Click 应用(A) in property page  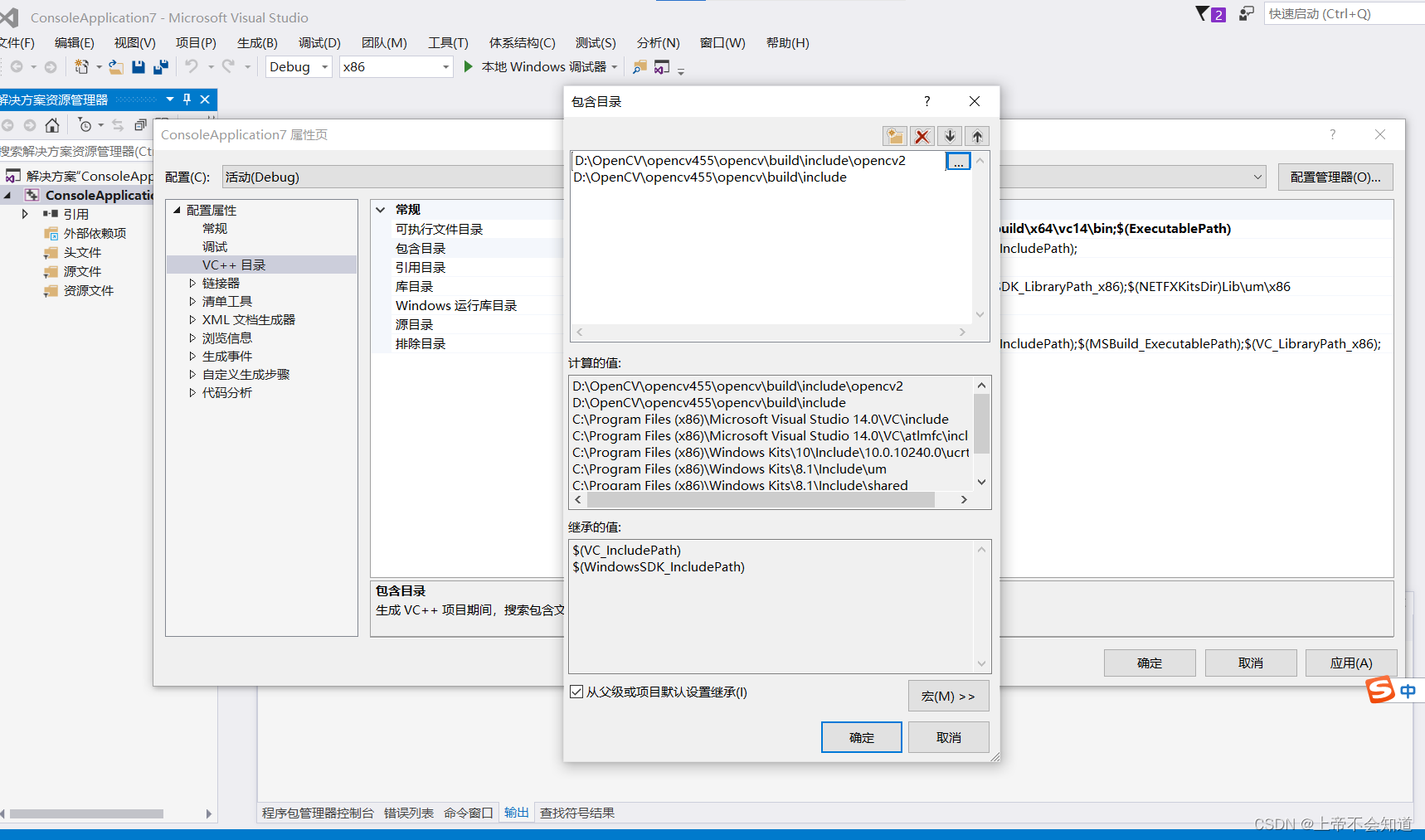click(1351, 663)
